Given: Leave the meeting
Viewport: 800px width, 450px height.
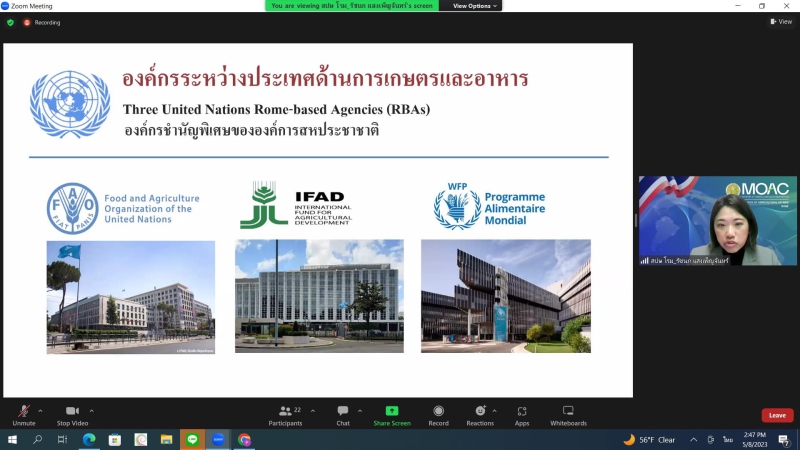Looking at the screenshot, I should [x=777, y=415].
